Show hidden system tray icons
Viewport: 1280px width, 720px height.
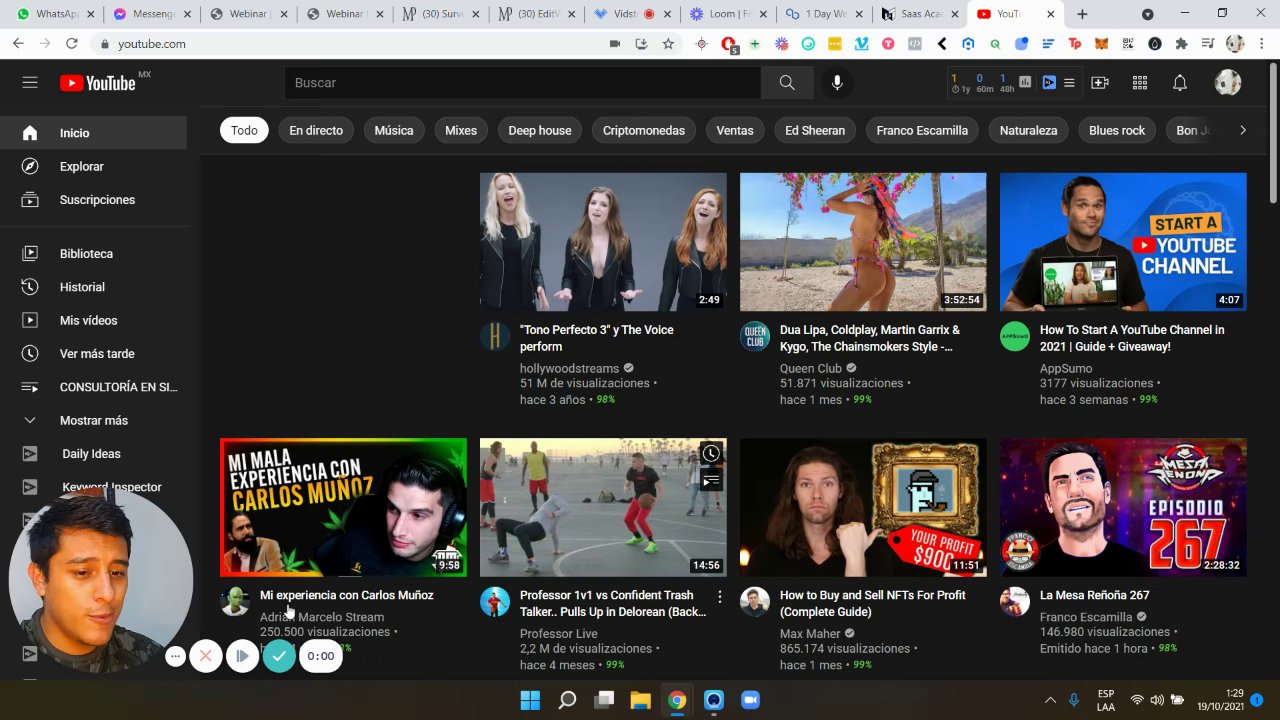coord(1050,700)
